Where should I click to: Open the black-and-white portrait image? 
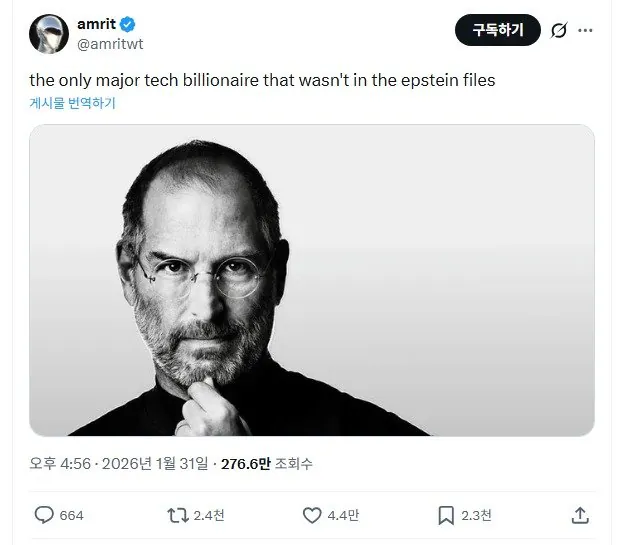click(312, 280)
